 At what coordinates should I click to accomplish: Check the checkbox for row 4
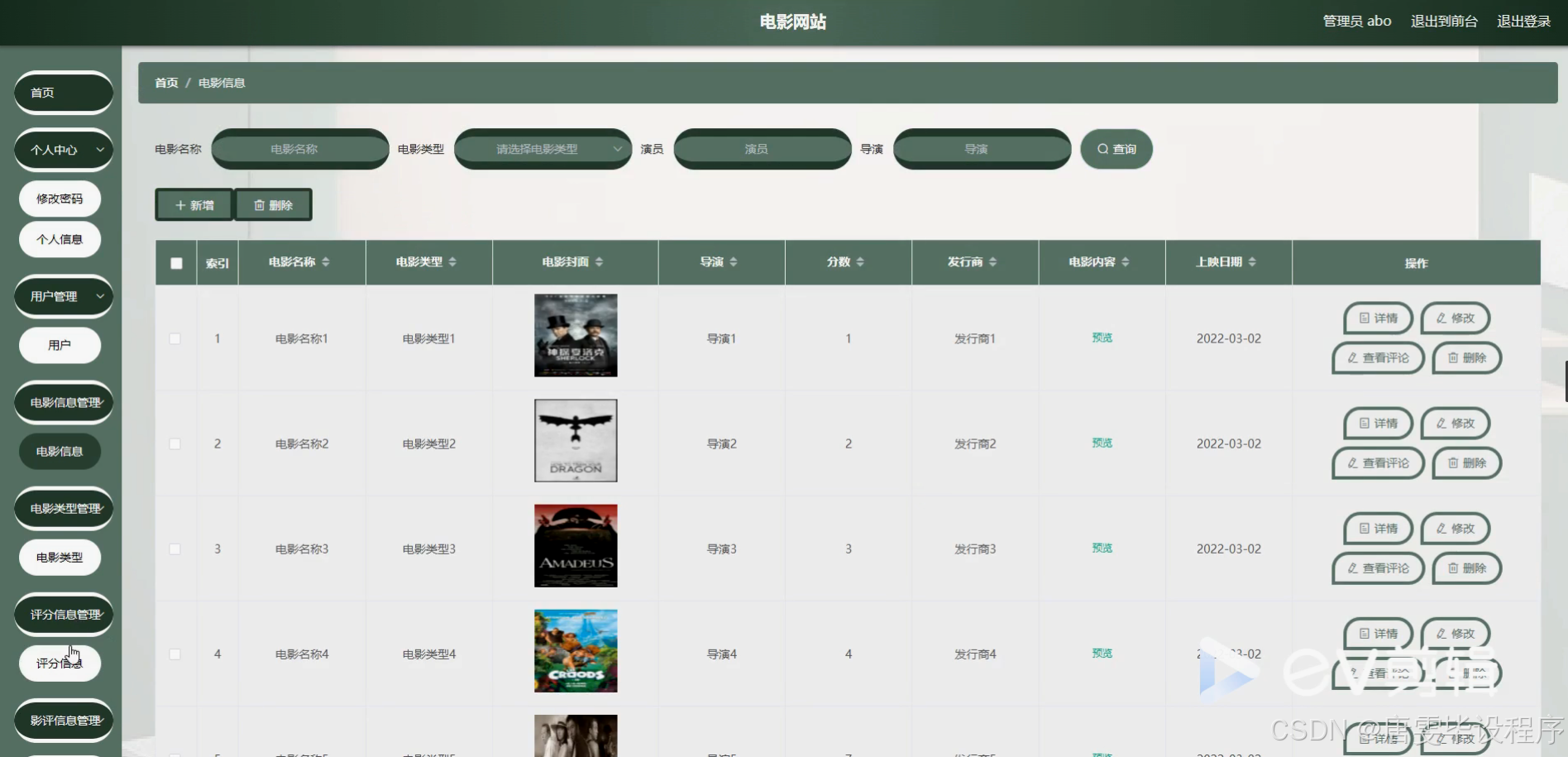pos(174,654)
